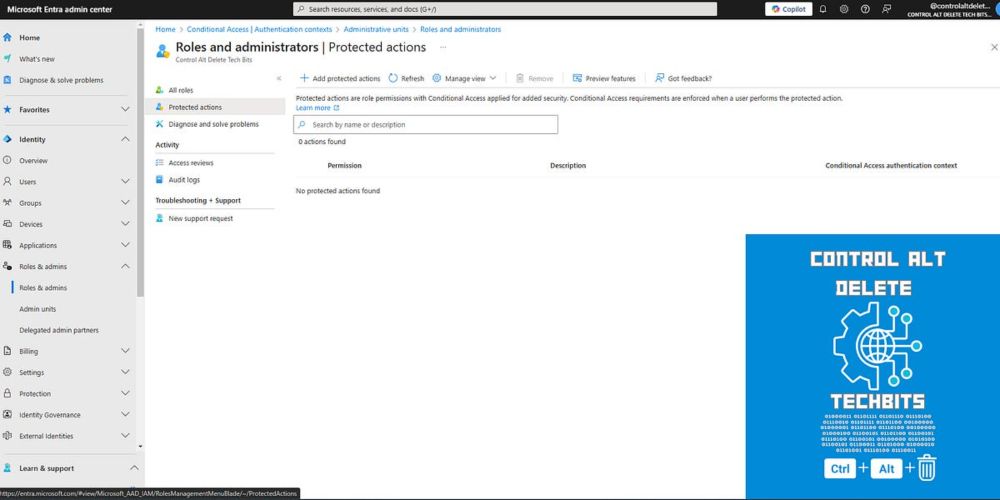This screenshot has height=500, width=1000.
Task: Click the Search by name or description field
Action: pyautogui.click(x=425, y=124)
